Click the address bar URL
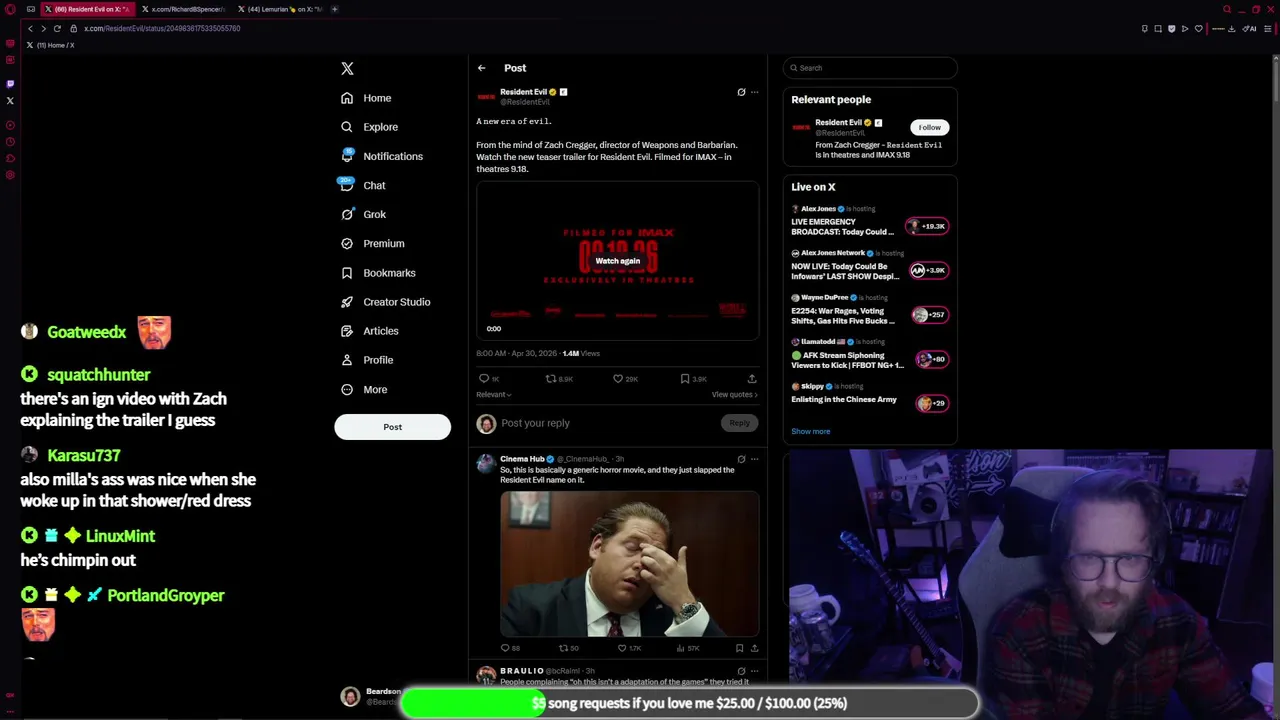Screen dimensions: 1280x720 (x=162, y=28)
